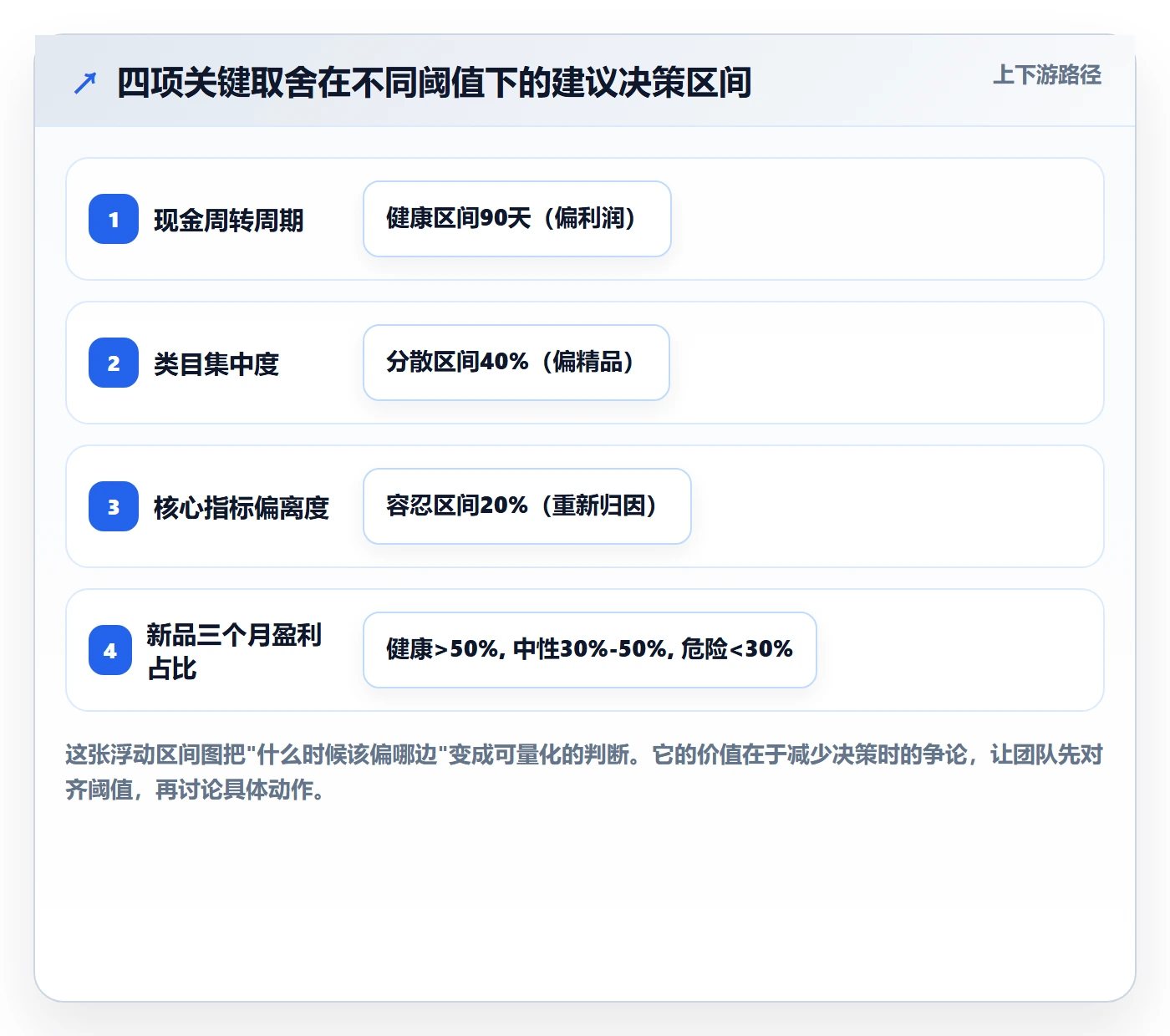Click the 新品三个月盈利占比 row label
The image size is (1170, 1036).
[235, 652]
